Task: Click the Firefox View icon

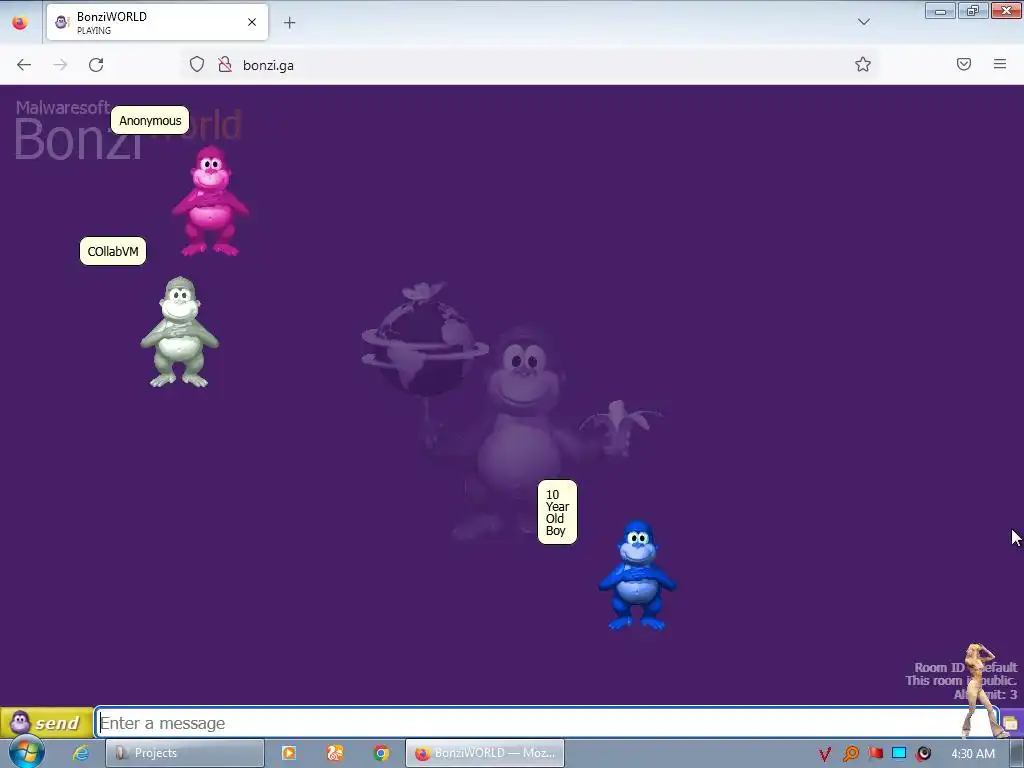Action: tap(20, 23)
